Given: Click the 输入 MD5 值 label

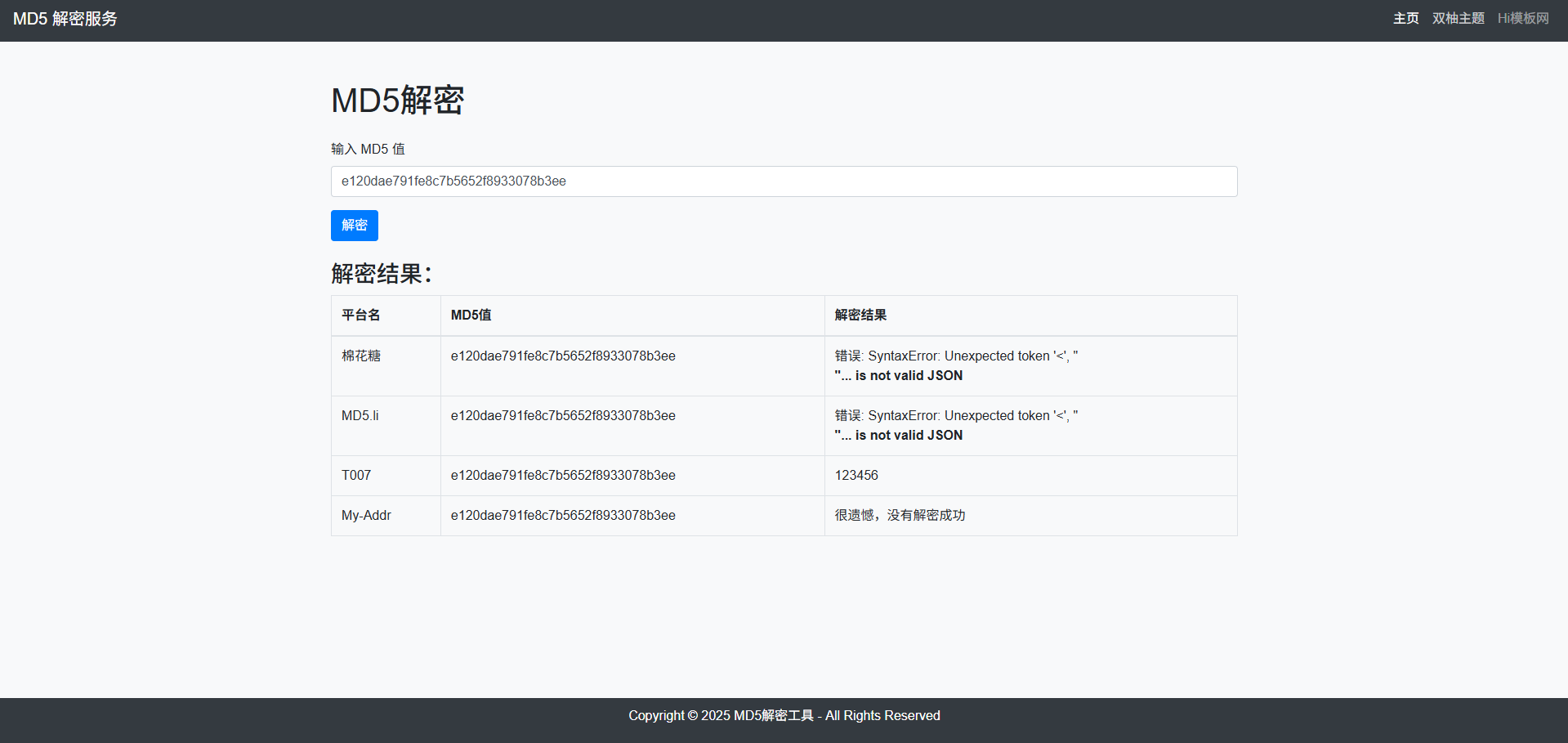Looking at the screenshot, I should tap(368, 149).
